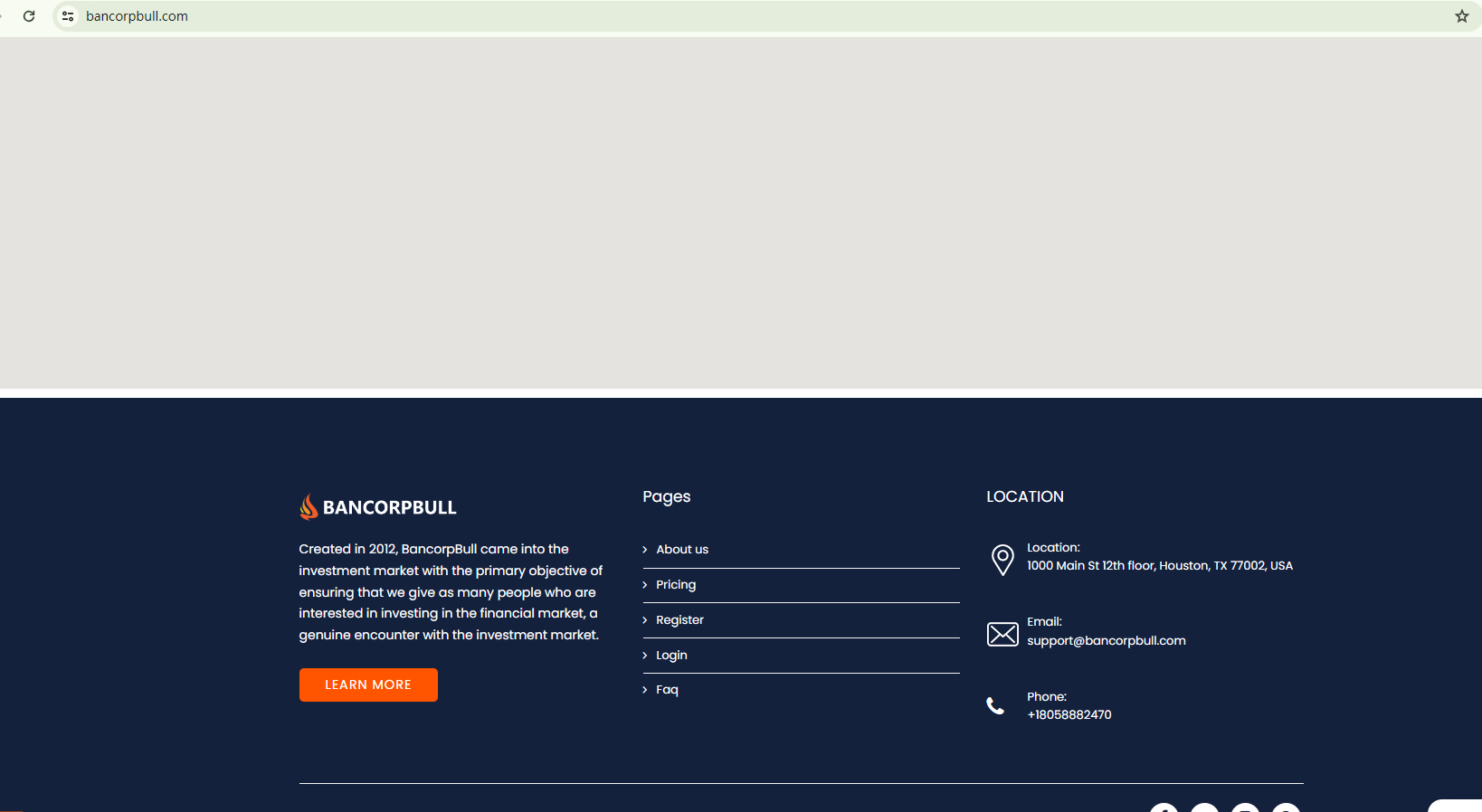Click the phone number +18058882470
This screenshot has height=812, width=1482.
(1069, 715)
